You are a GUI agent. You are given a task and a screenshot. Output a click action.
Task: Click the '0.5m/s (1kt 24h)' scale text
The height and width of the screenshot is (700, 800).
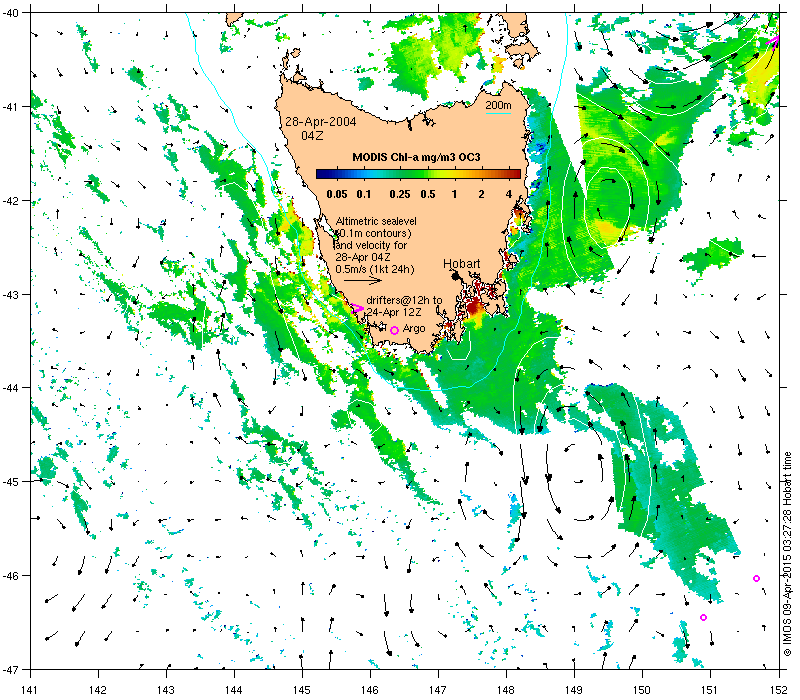pos(375,269)
